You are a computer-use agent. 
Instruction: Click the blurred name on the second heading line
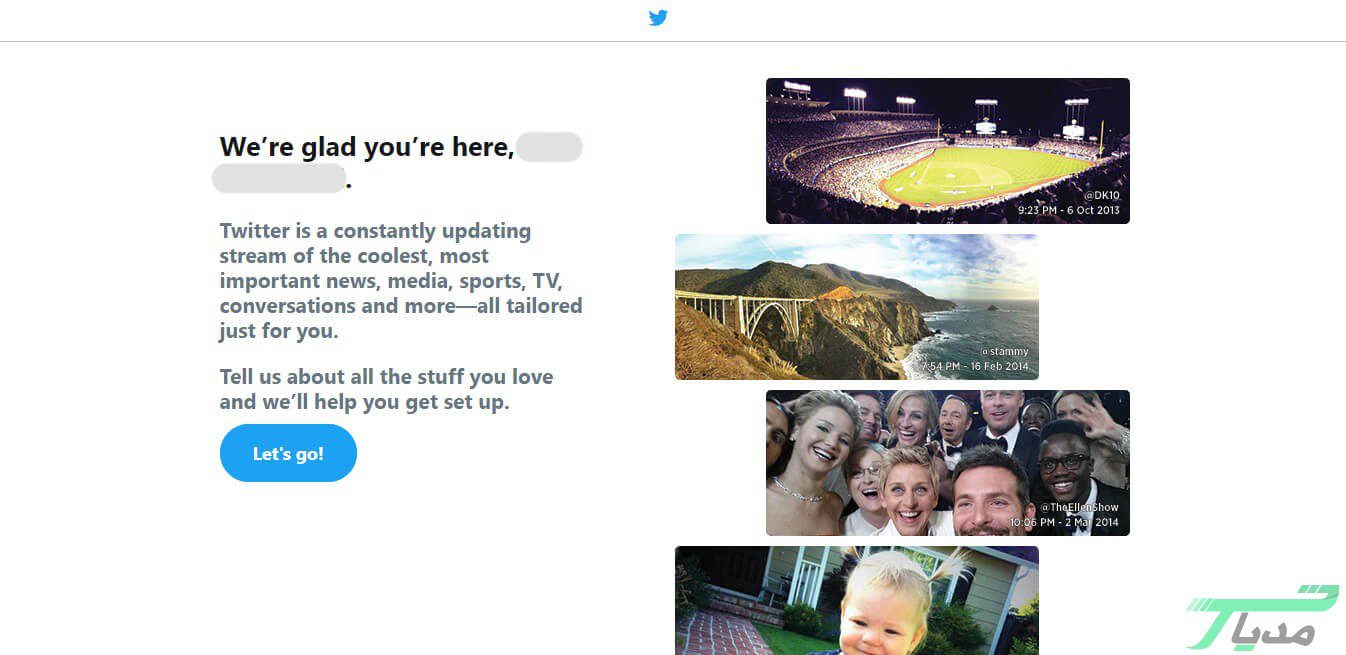pos(278,180)
